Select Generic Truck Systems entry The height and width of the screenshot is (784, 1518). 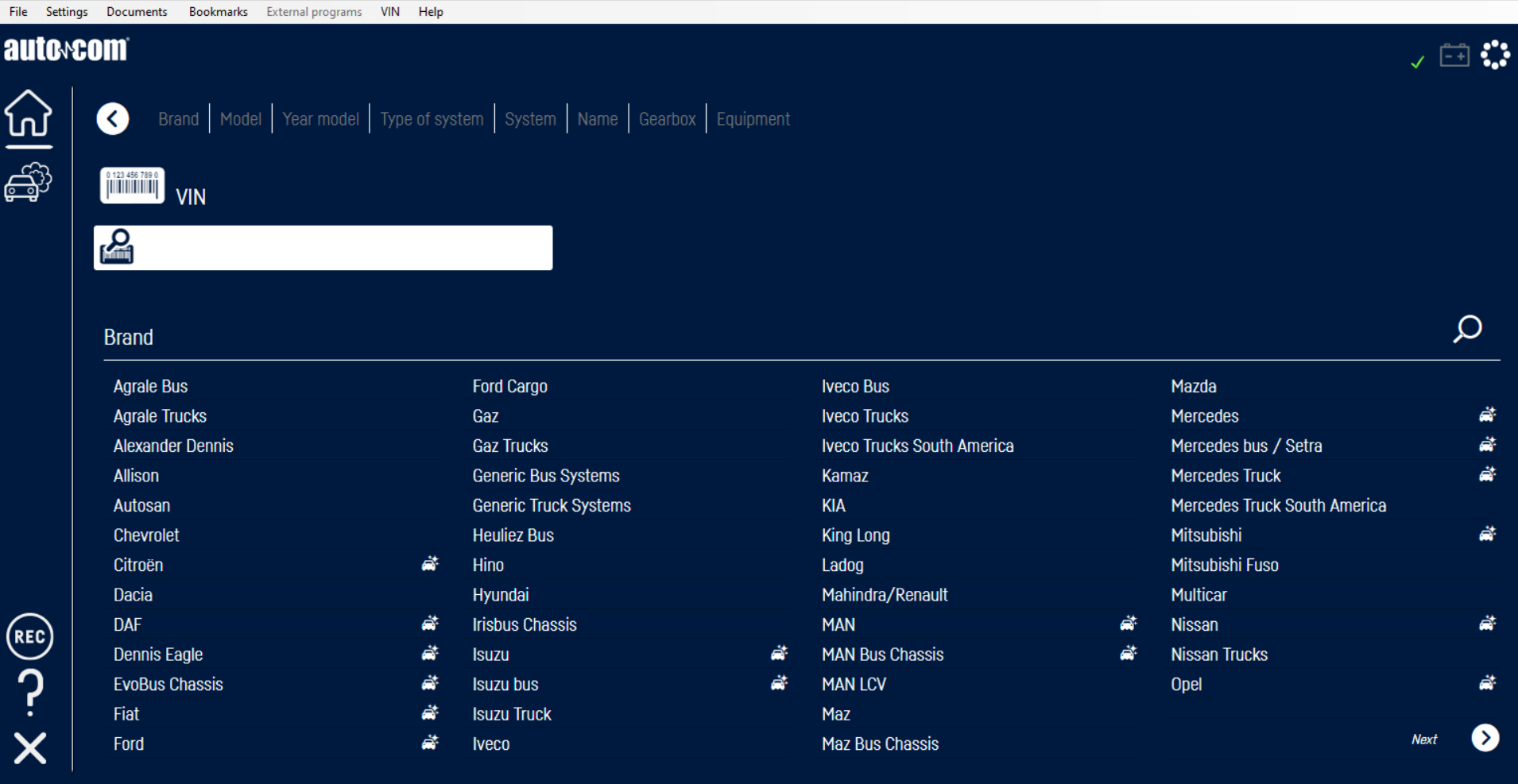click(x=552, y=506)
